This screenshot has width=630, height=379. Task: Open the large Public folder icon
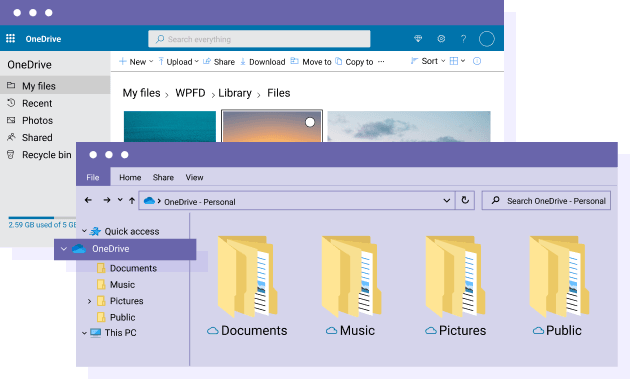pyautogui.click(x=559, y=277)
